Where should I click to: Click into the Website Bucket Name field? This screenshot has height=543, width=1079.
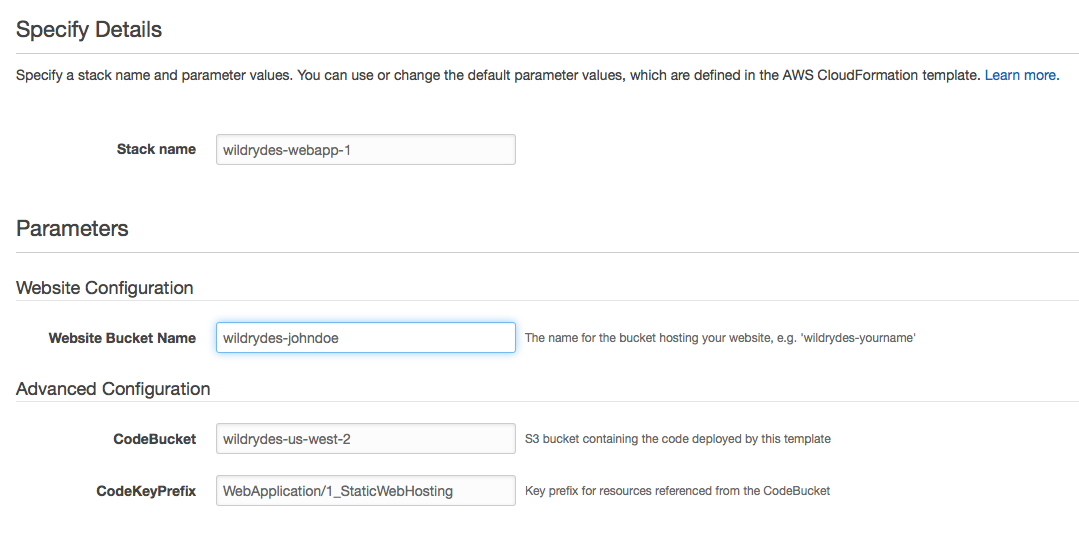pyautogui.click(x=365, y=337)
